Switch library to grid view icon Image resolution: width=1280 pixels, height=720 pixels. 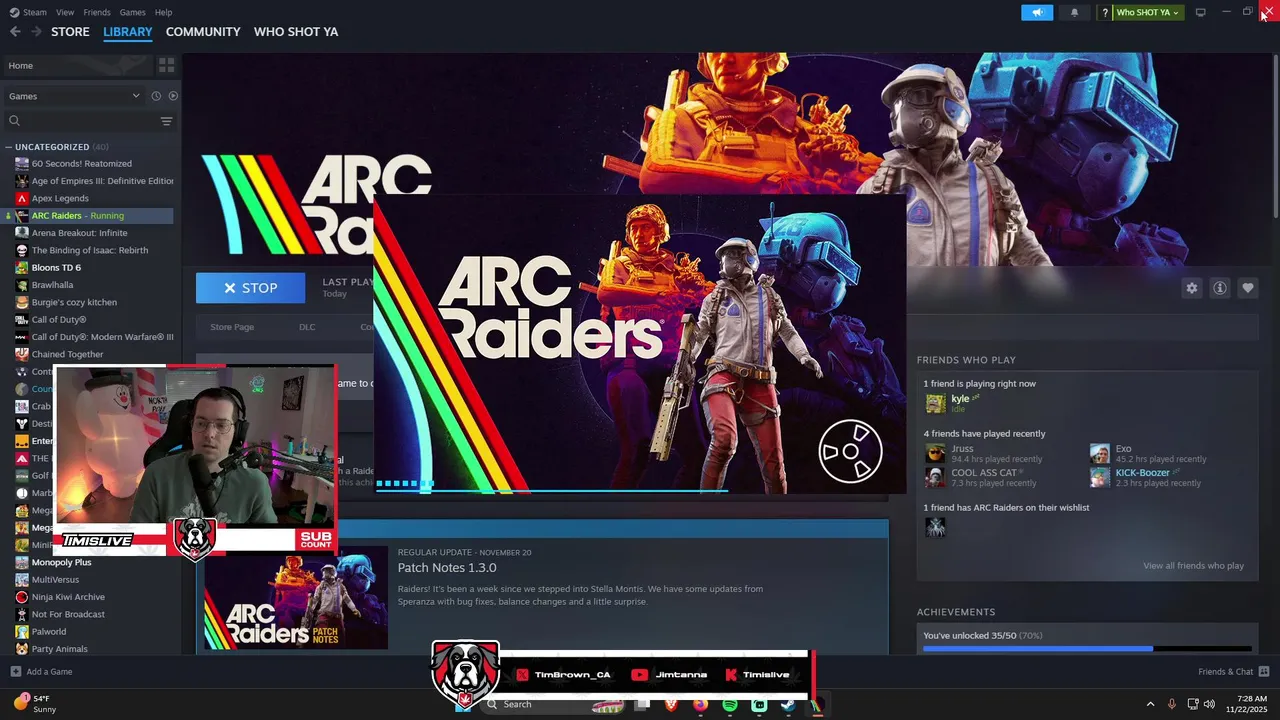[x=166, y=65]
